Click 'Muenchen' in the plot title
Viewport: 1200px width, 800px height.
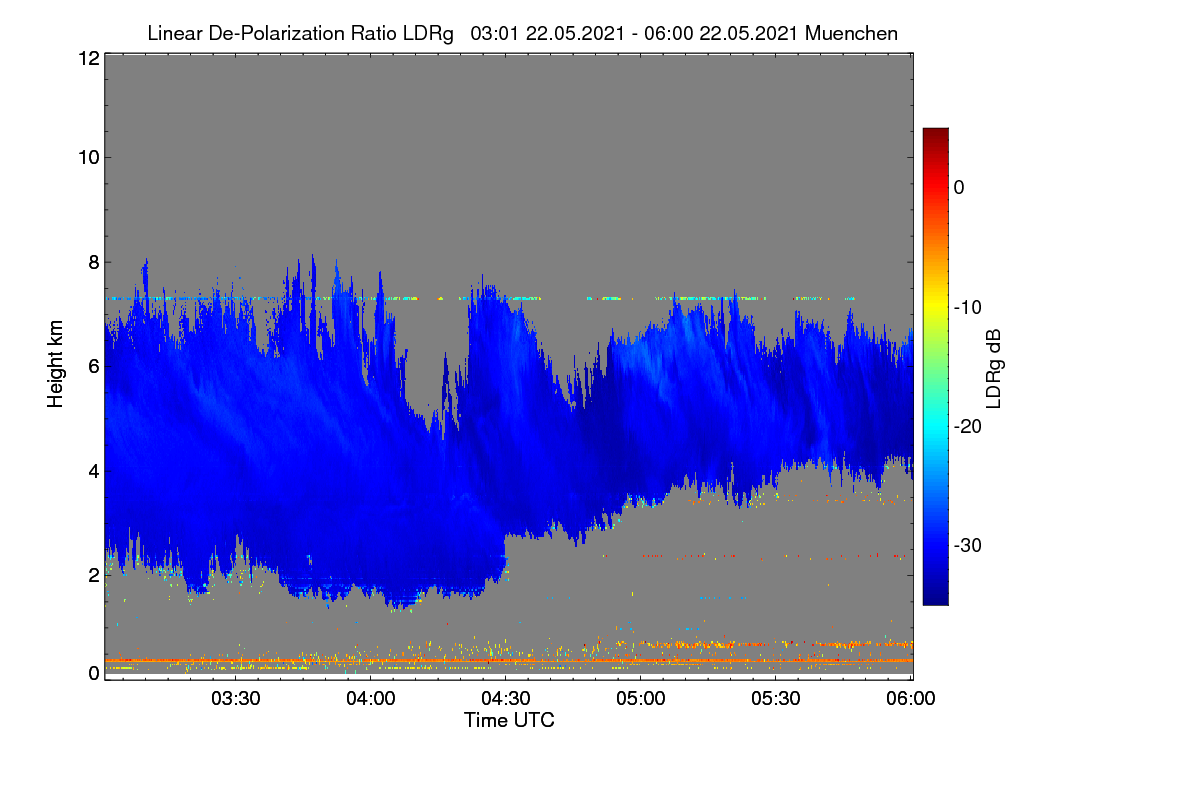pyautogui.click(x=851, y=33)
